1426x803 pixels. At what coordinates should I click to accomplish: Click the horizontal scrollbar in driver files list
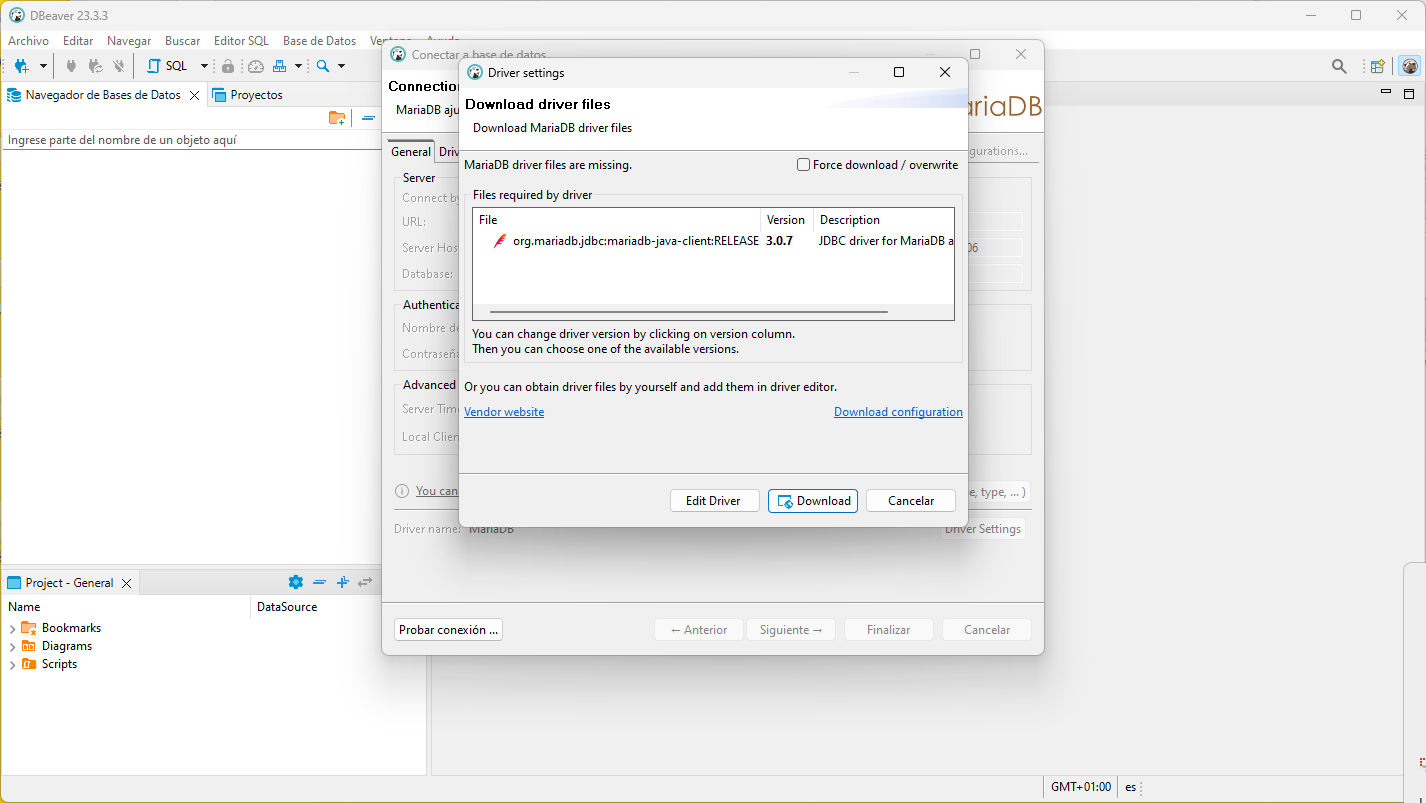[x=688, y=312]
